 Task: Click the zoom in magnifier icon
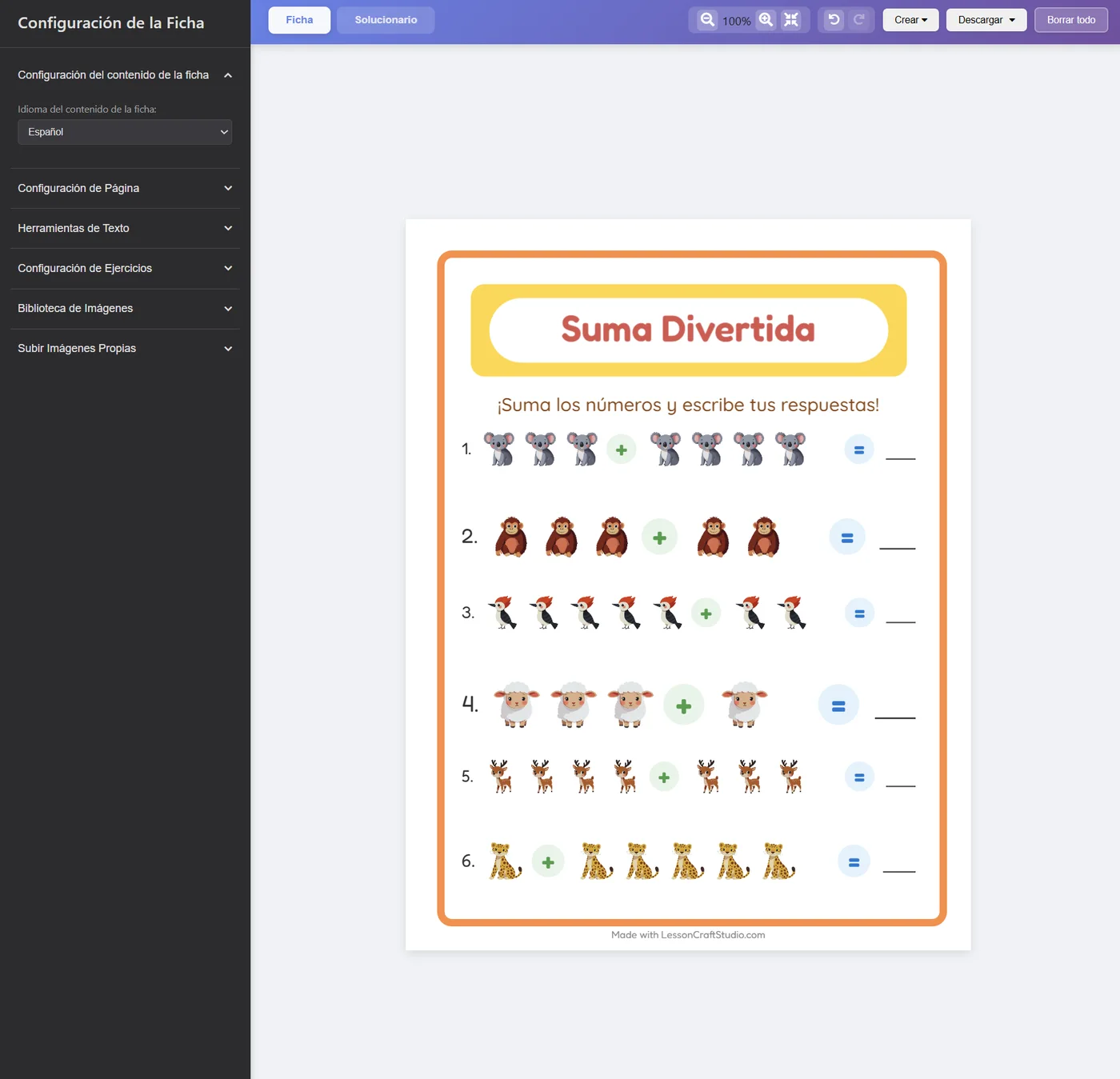[x=766, y=20]
